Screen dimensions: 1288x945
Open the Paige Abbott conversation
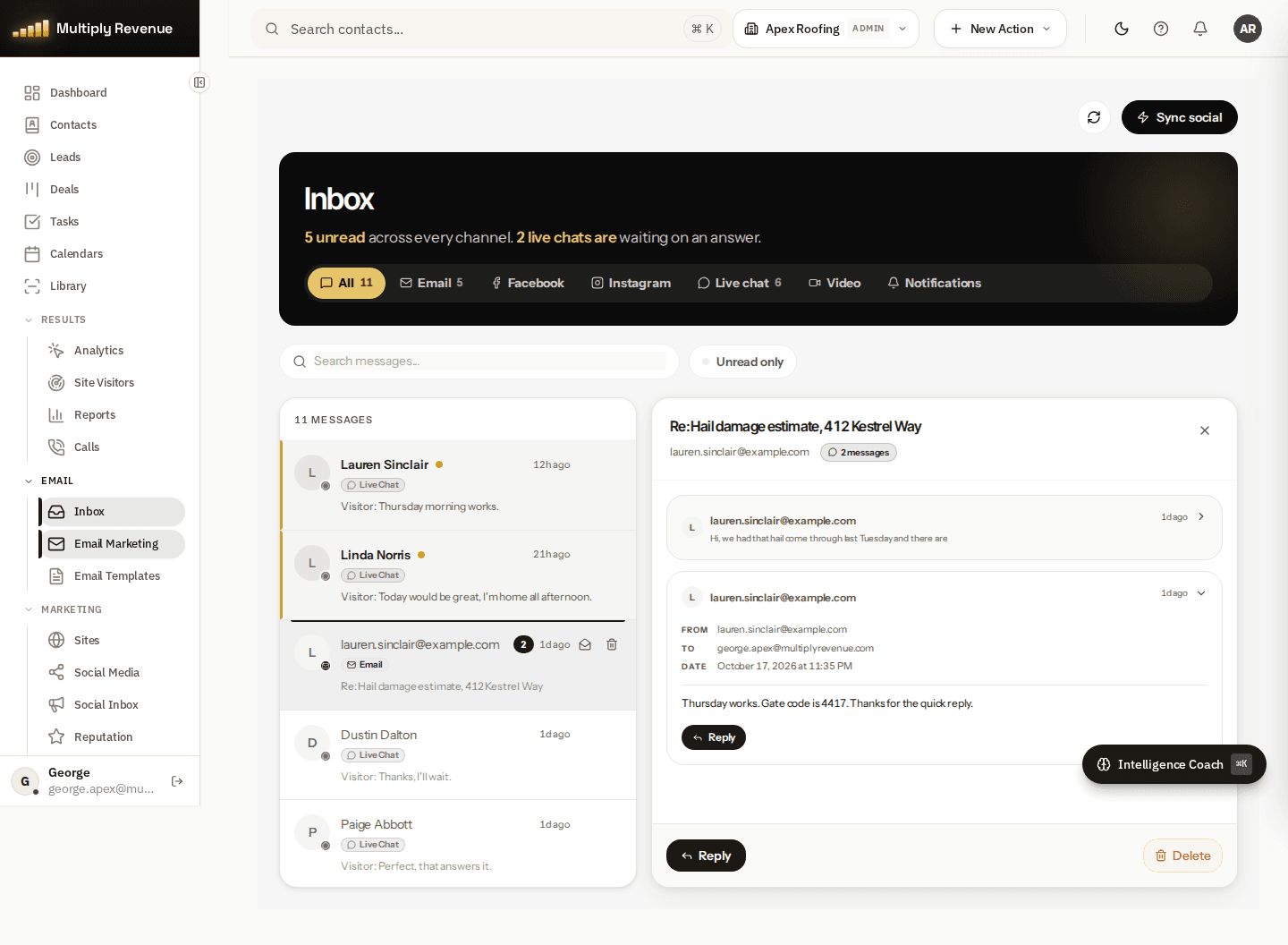pos(458,843)
